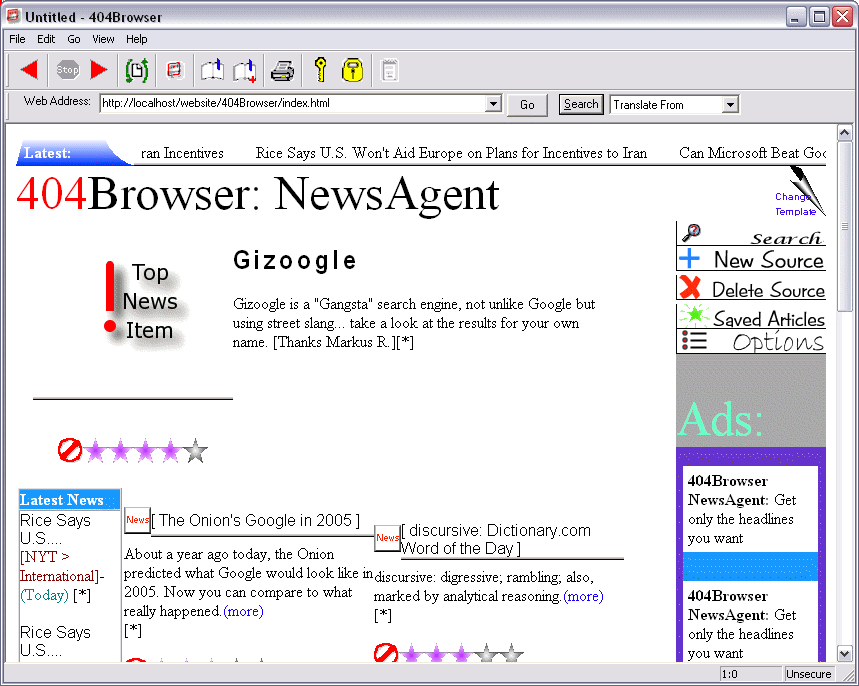The image size is (859, 686).
Task: Click inside the Web Address field
Action: (x=293, y=104)
